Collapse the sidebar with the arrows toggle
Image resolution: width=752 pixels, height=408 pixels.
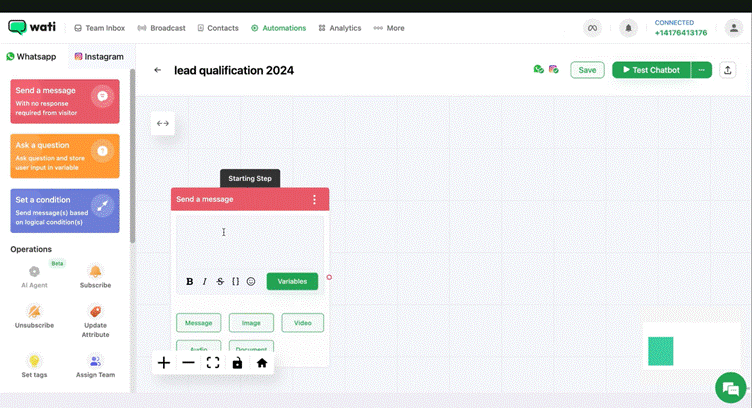click(x=163, y=123)
